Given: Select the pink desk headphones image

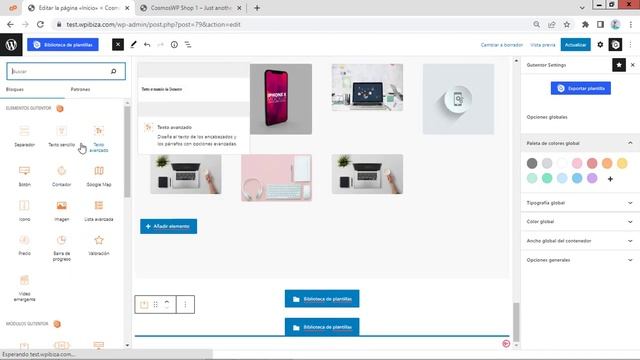Looking at the screenshot, I should (x=276, y=178).
